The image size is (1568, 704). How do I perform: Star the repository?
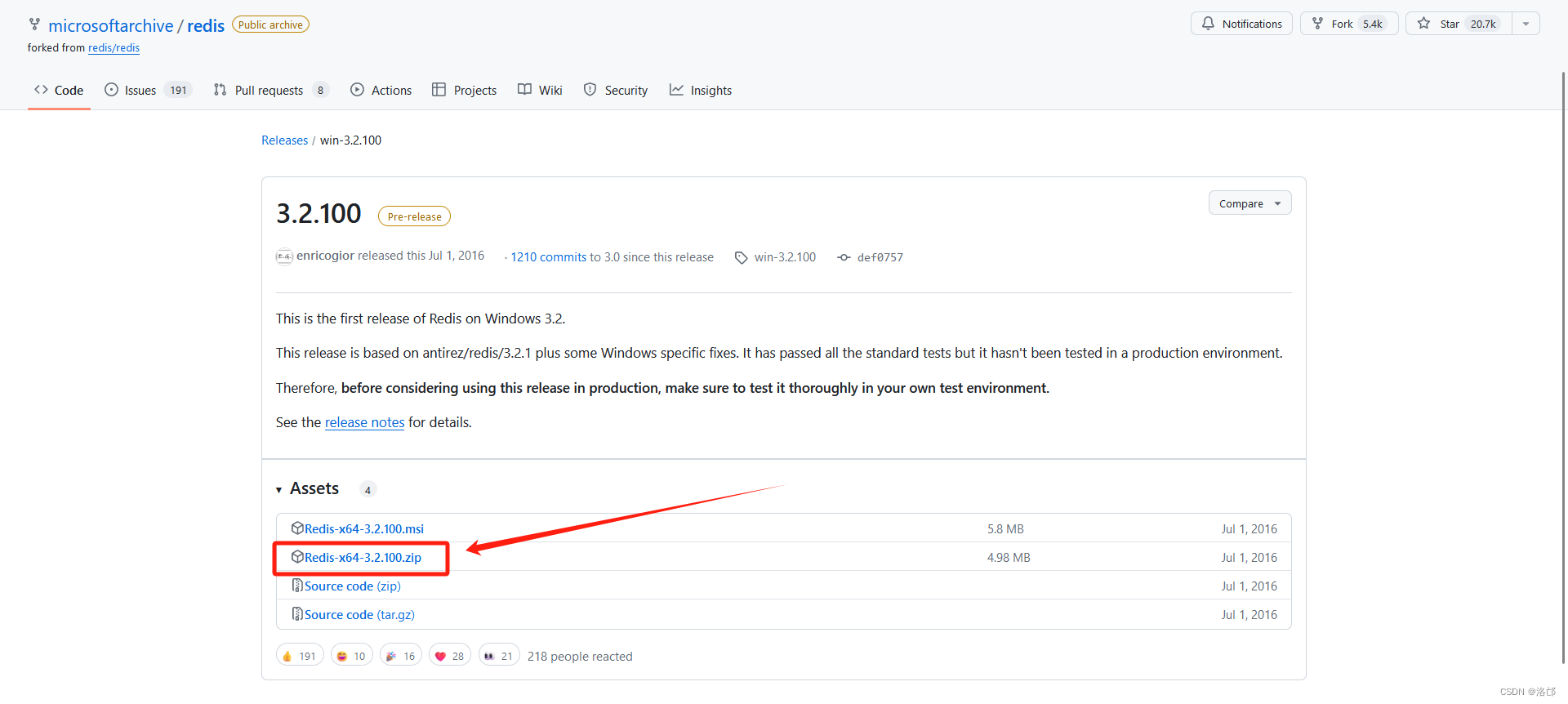pyautogui.click(x=1459, y=24)
